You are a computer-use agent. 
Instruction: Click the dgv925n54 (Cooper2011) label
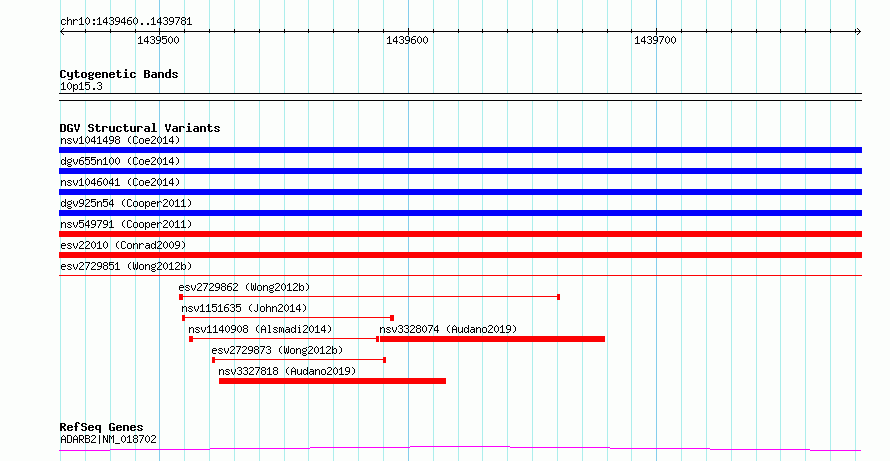coord(126,203)
